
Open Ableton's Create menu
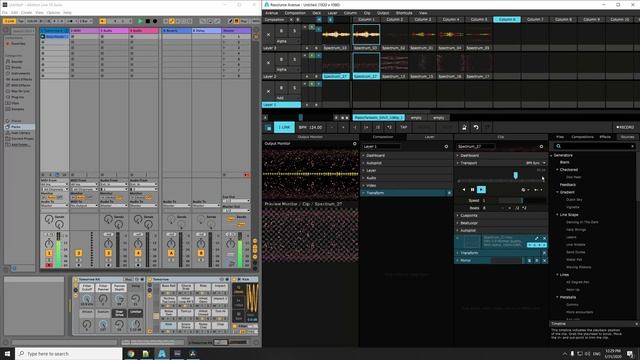click(x=27, y=13)
